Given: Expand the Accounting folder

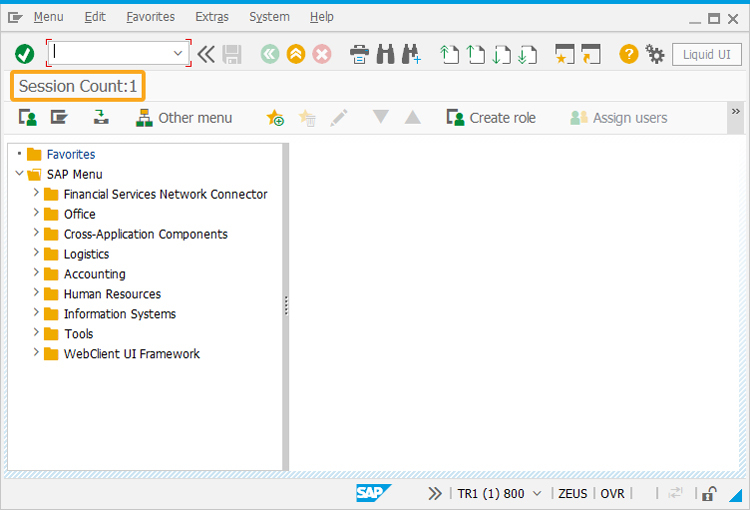Looking at the screenshot, I should [x=36, y=272].
